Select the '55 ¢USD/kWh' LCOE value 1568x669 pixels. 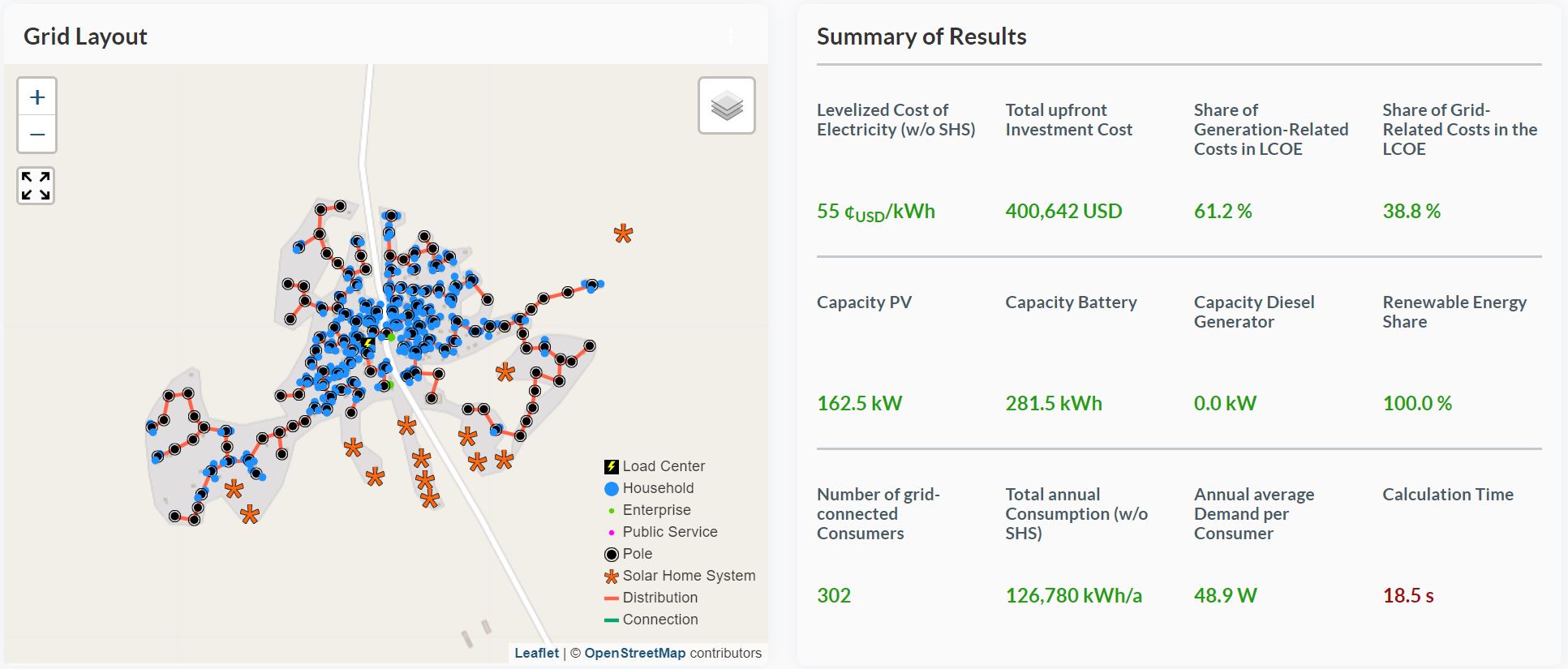click(x=876, y=212)
